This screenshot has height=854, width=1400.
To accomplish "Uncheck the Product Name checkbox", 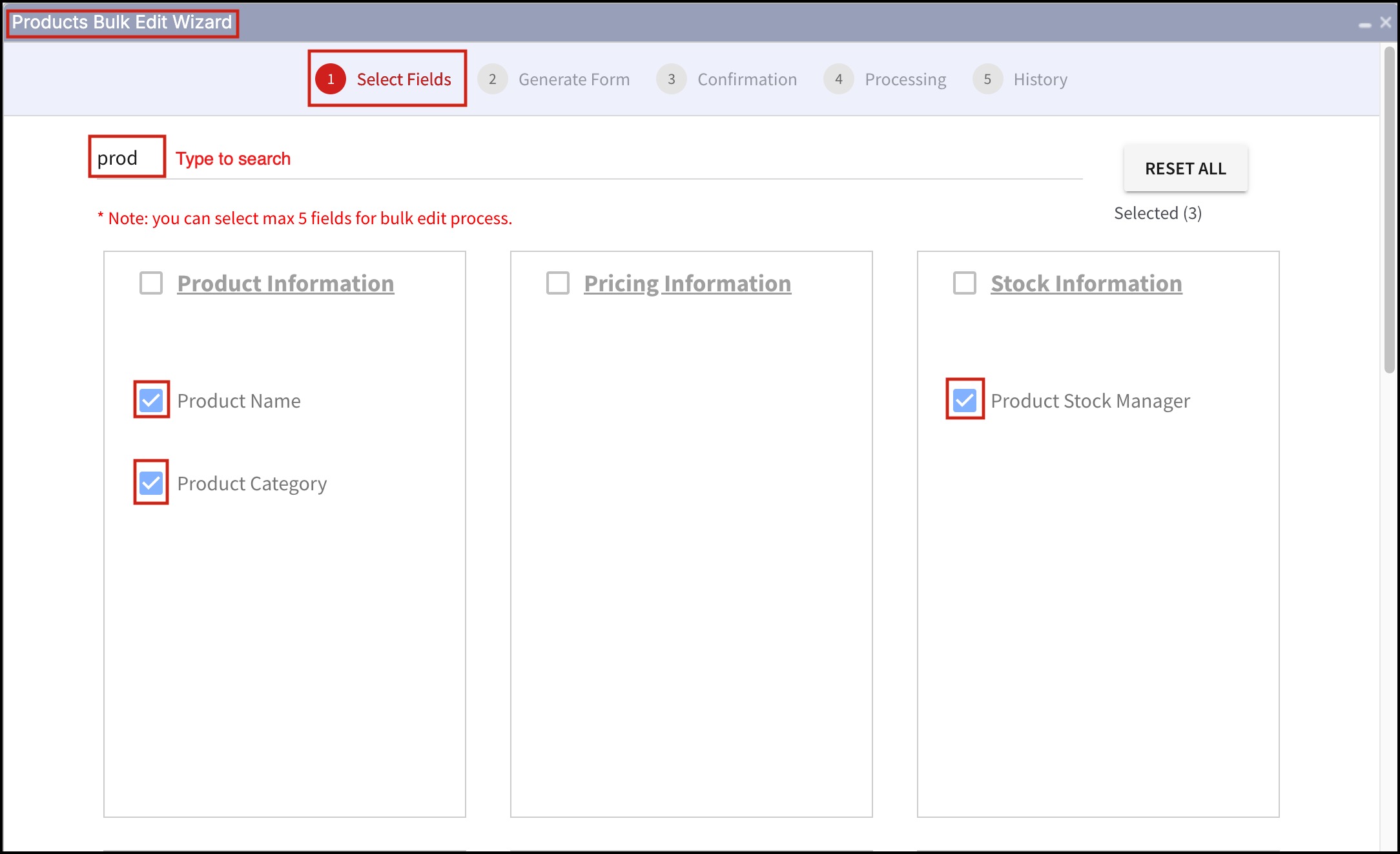I will 151,400.
